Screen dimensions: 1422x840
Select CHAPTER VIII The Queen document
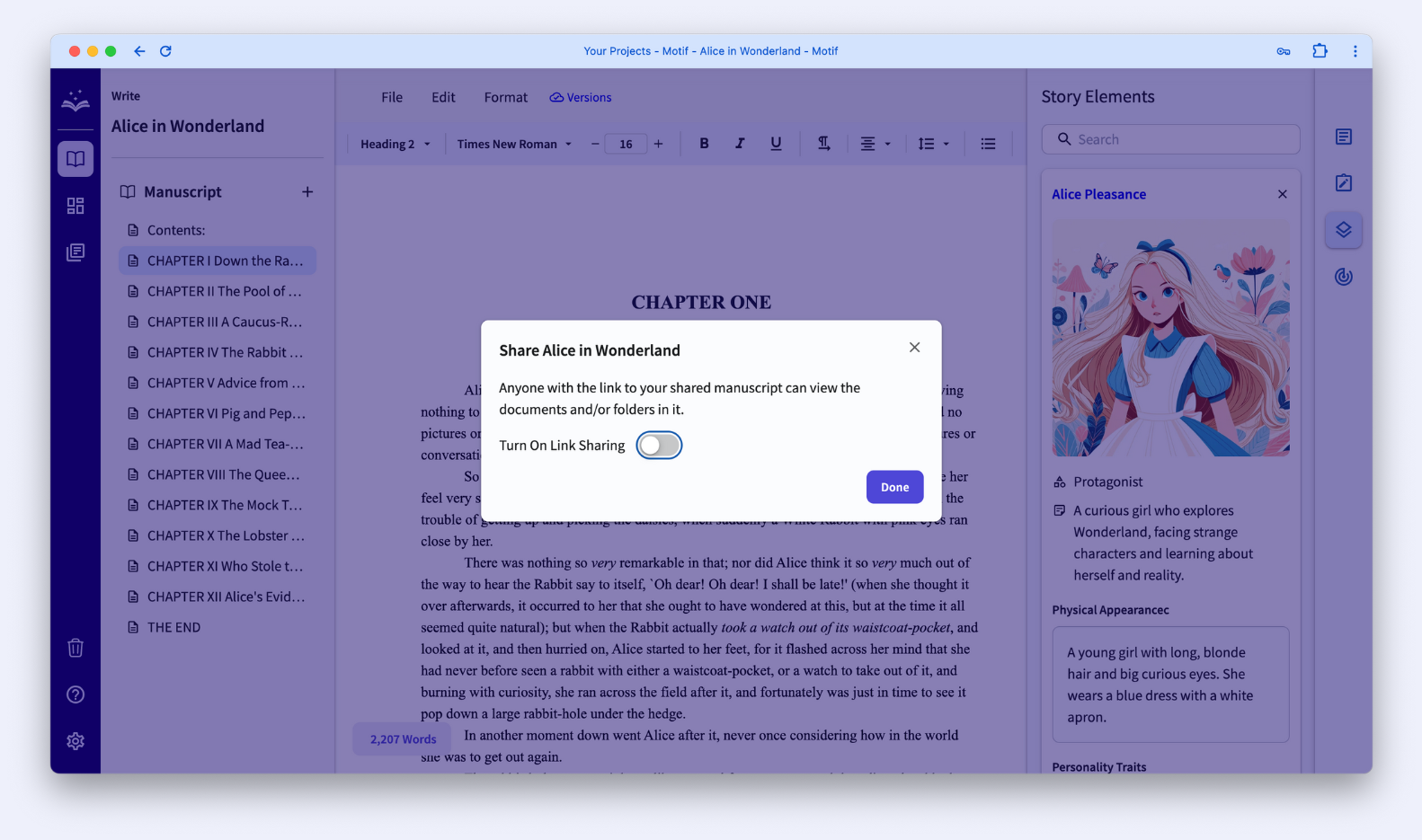tap(218, 474)
